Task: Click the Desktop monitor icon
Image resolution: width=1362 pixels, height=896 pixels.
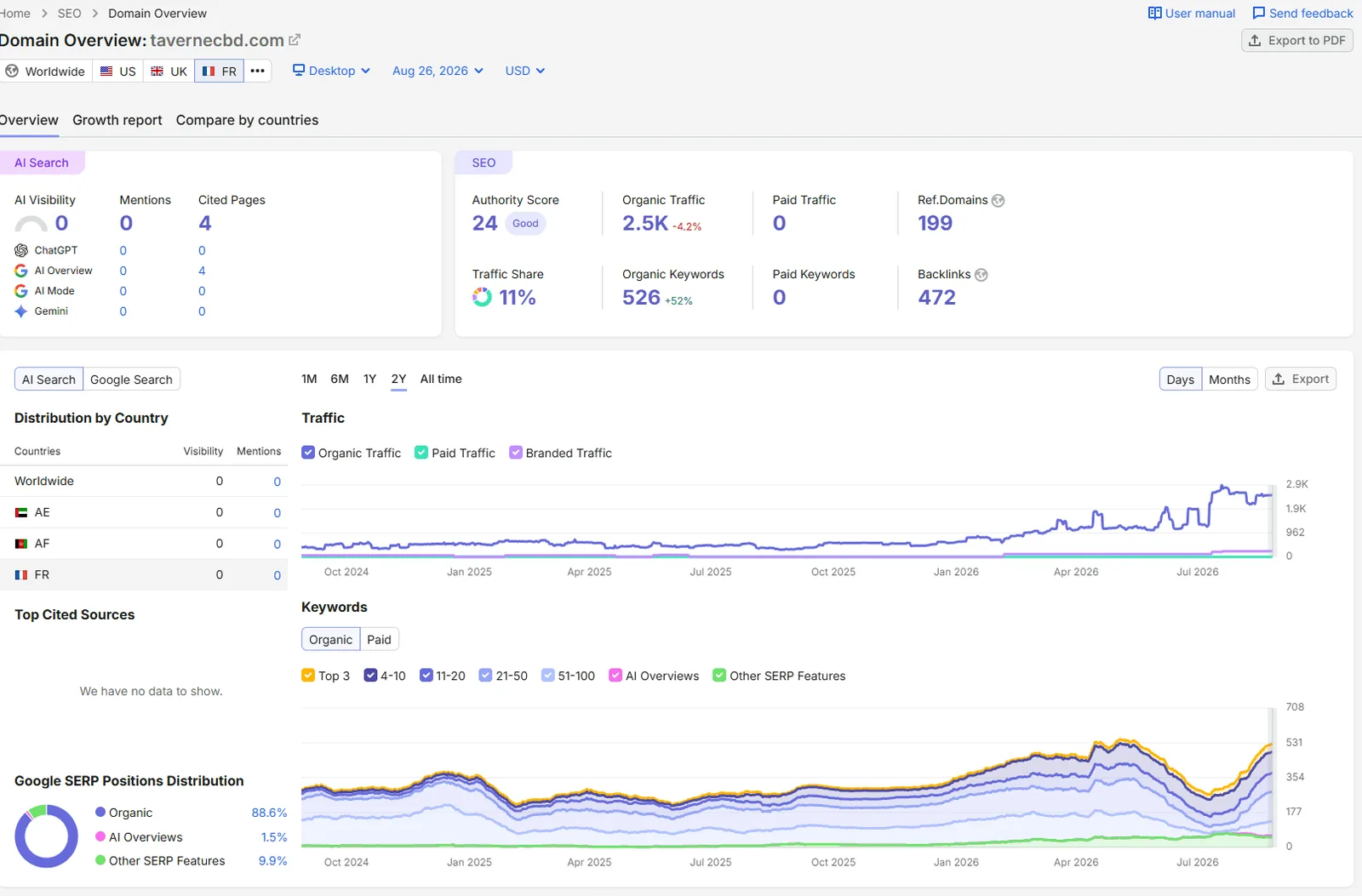Action: tap(298, 70)
